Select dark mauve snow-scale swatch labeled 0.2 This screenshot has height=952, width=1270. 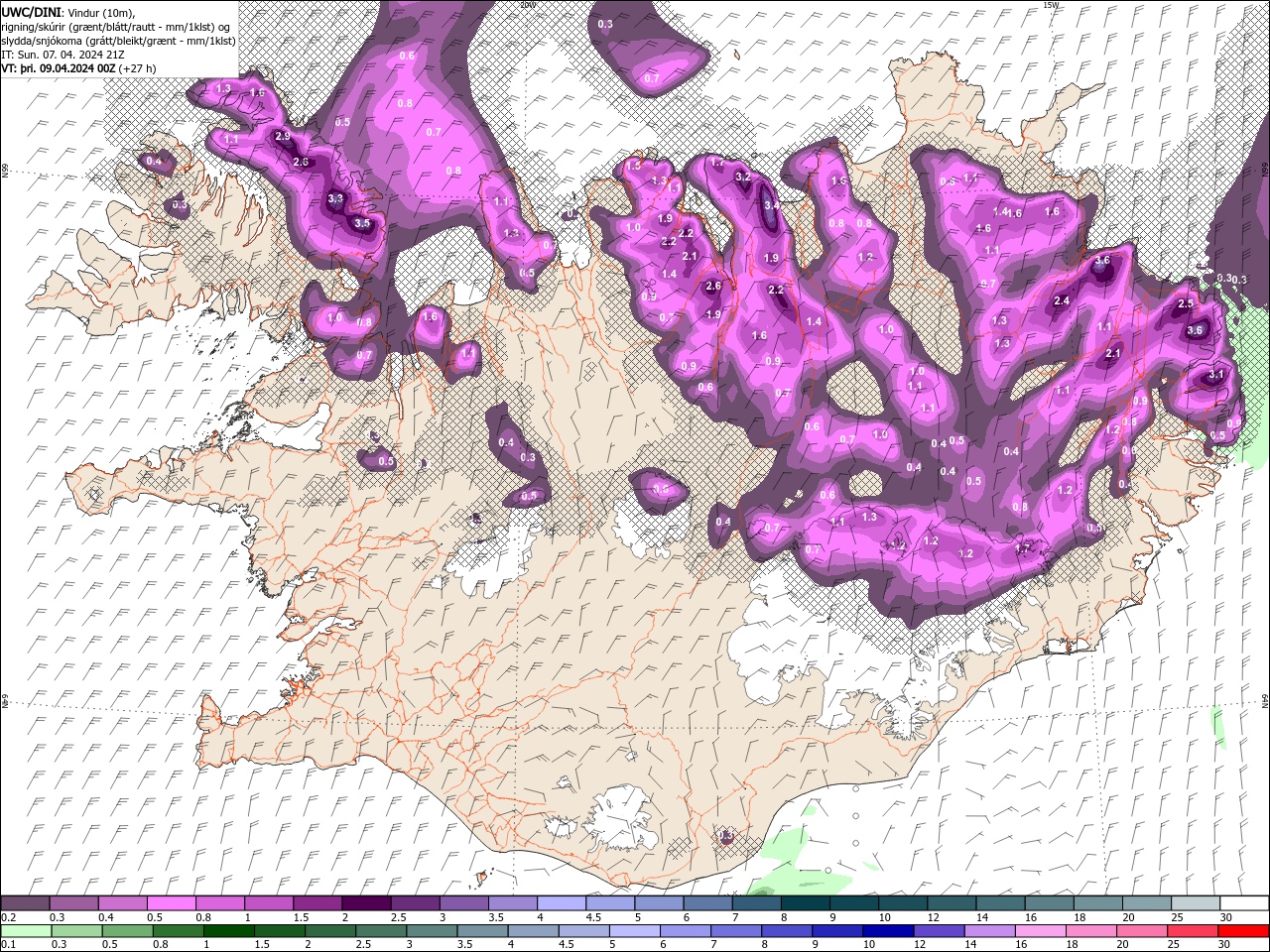(25, 903)
